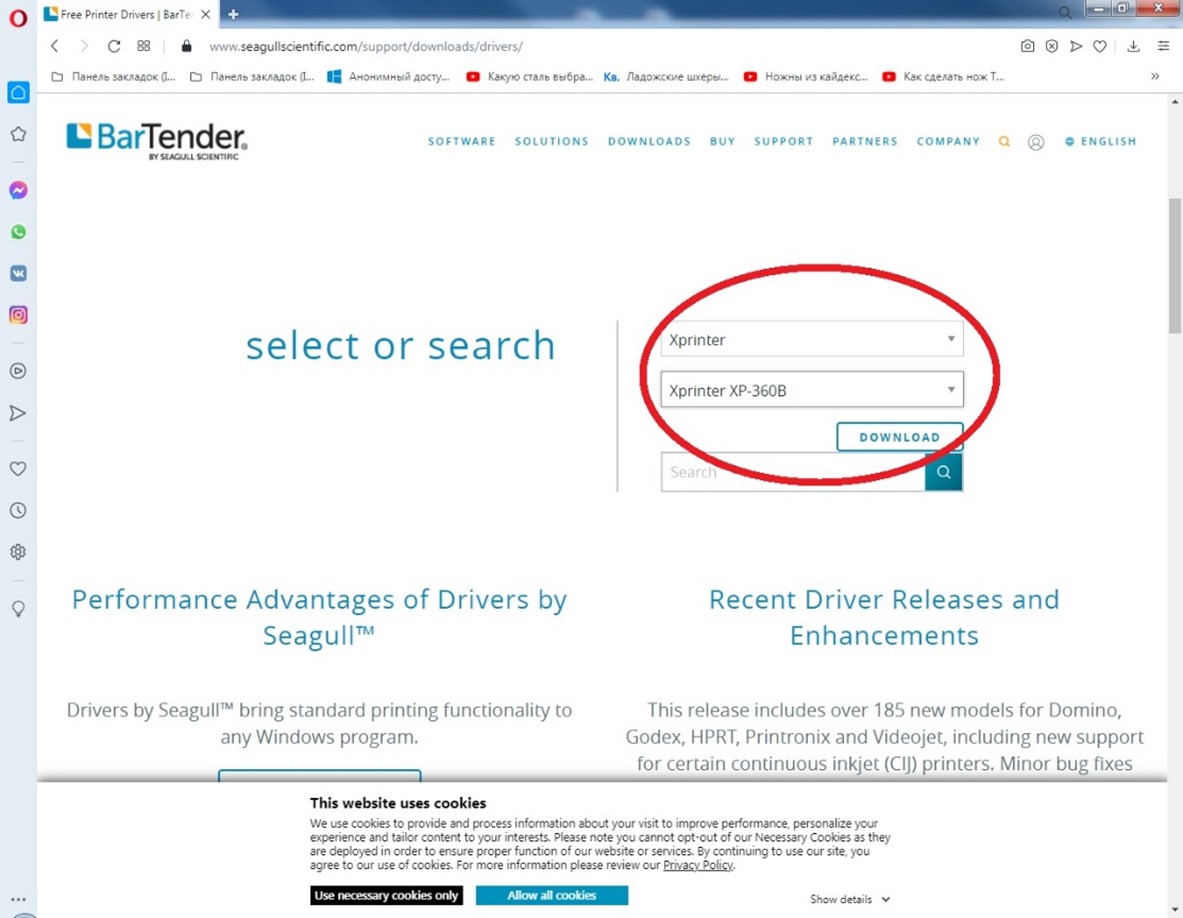Open Easy Setup menu icon

click(x=1163, y=46)
